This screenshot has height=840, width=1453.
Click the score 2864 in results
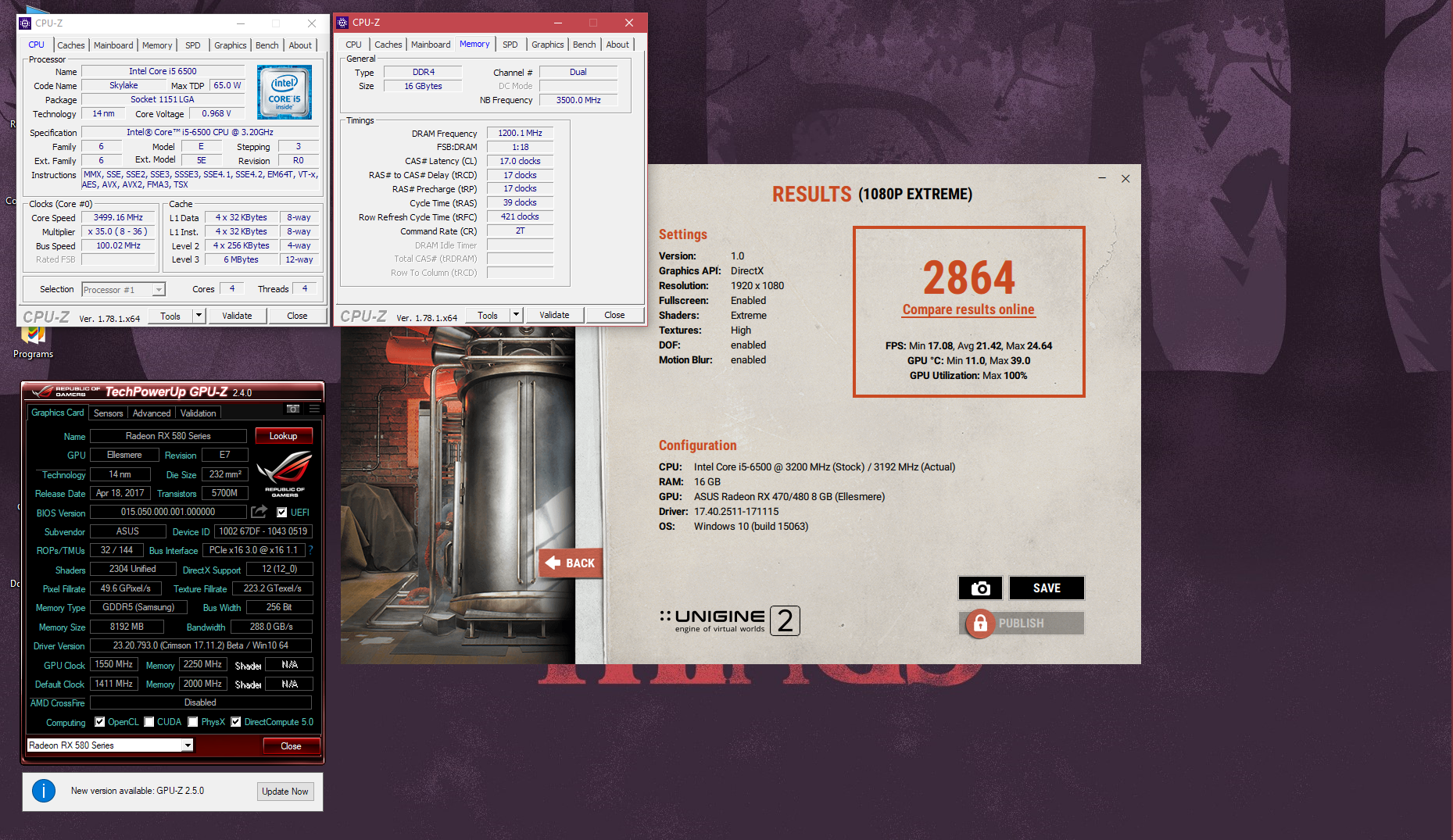click(969, 277)
